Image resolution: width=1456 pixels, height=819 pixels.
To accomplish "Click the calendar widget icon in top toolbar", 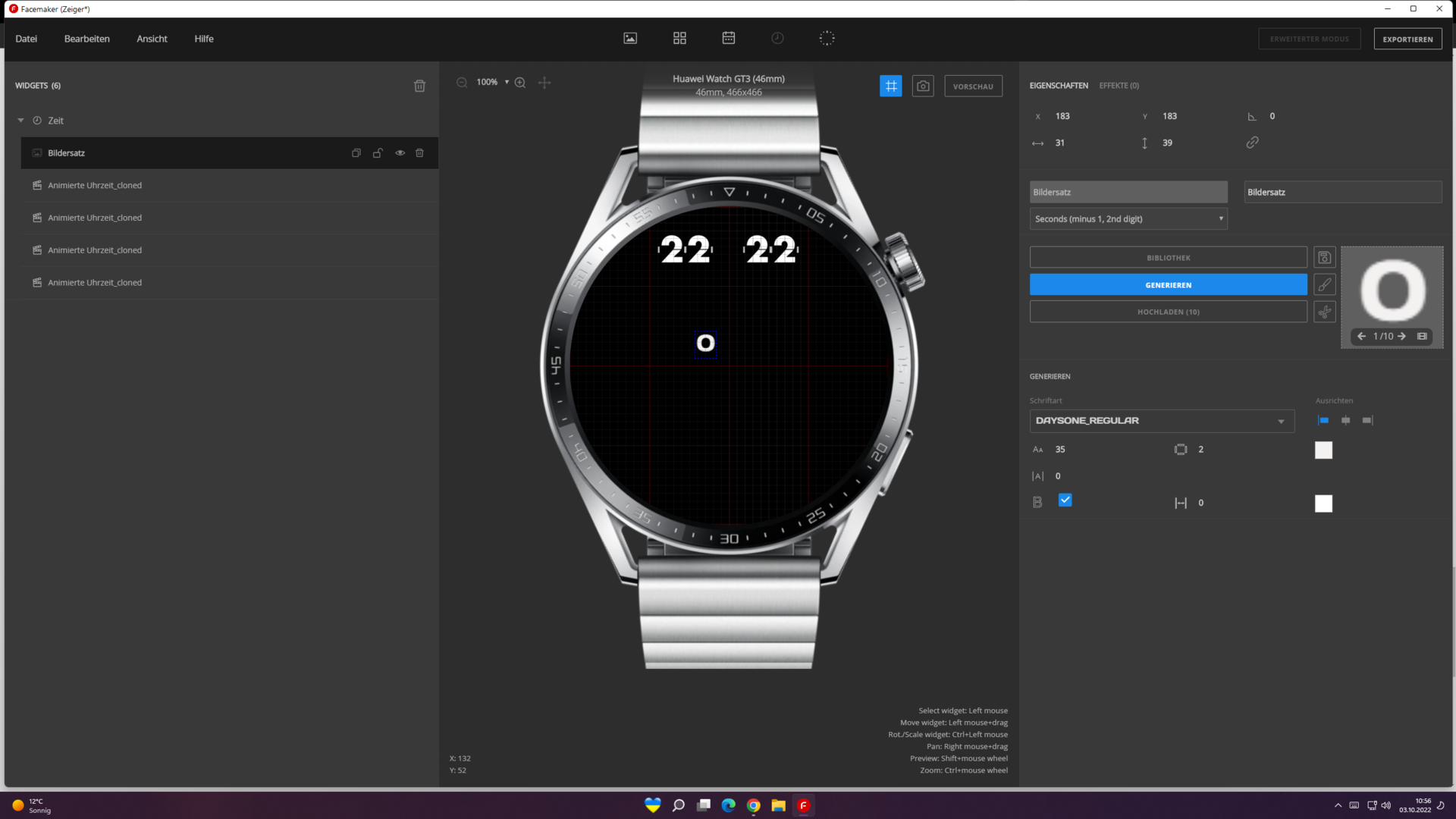I will coord(728,38).
